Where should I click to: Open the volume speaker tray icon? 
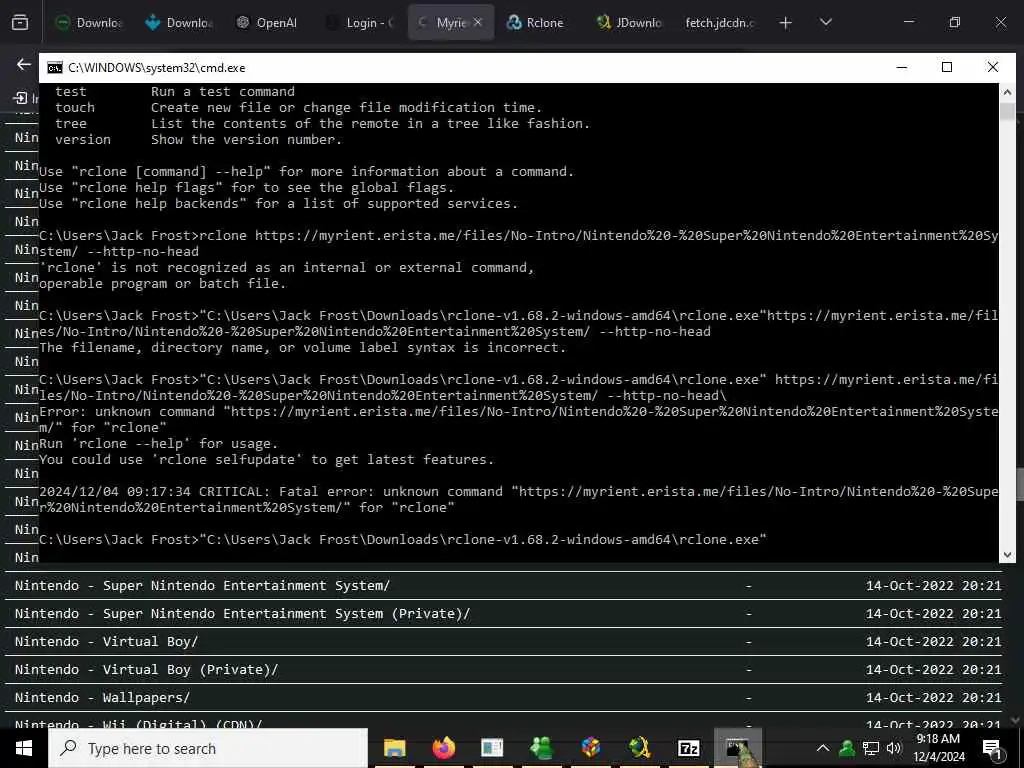tap(894, 748)
